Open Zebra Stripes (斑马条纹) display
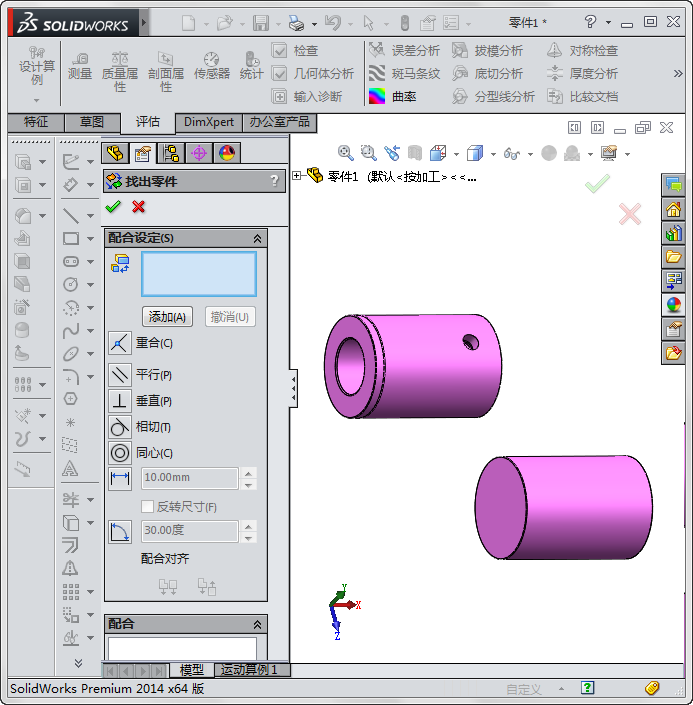The height and width of the screenshot is (705, 693). 404,74
